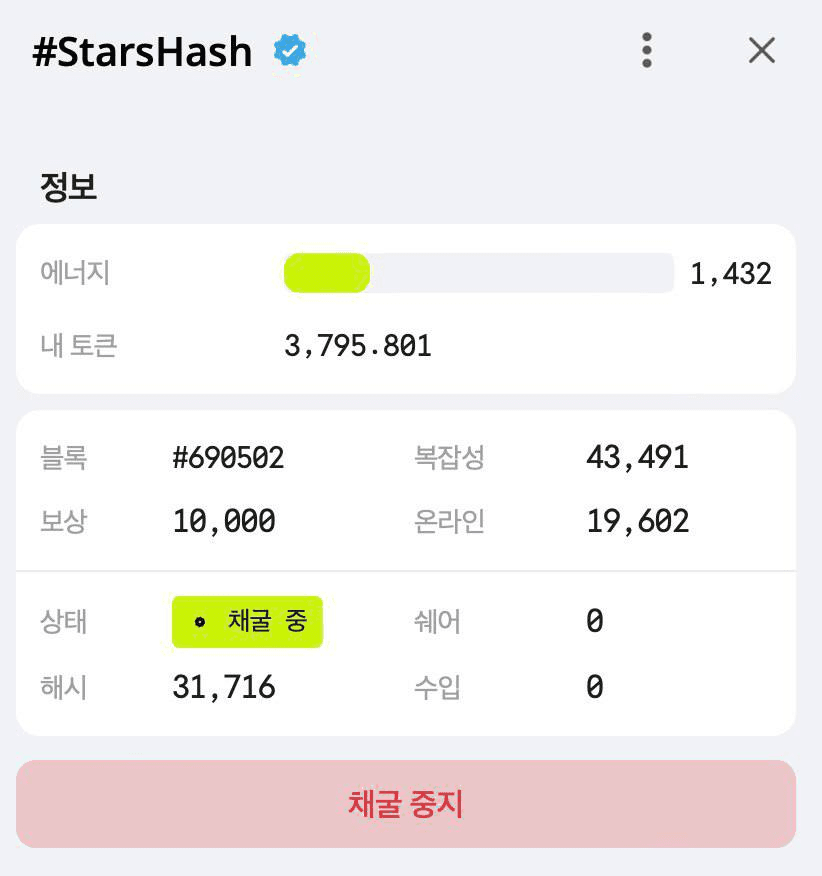Image resolution: width=822 pixels, height=876 pixels.
Task: Click the 에너지 energy label
Action: 75,273
